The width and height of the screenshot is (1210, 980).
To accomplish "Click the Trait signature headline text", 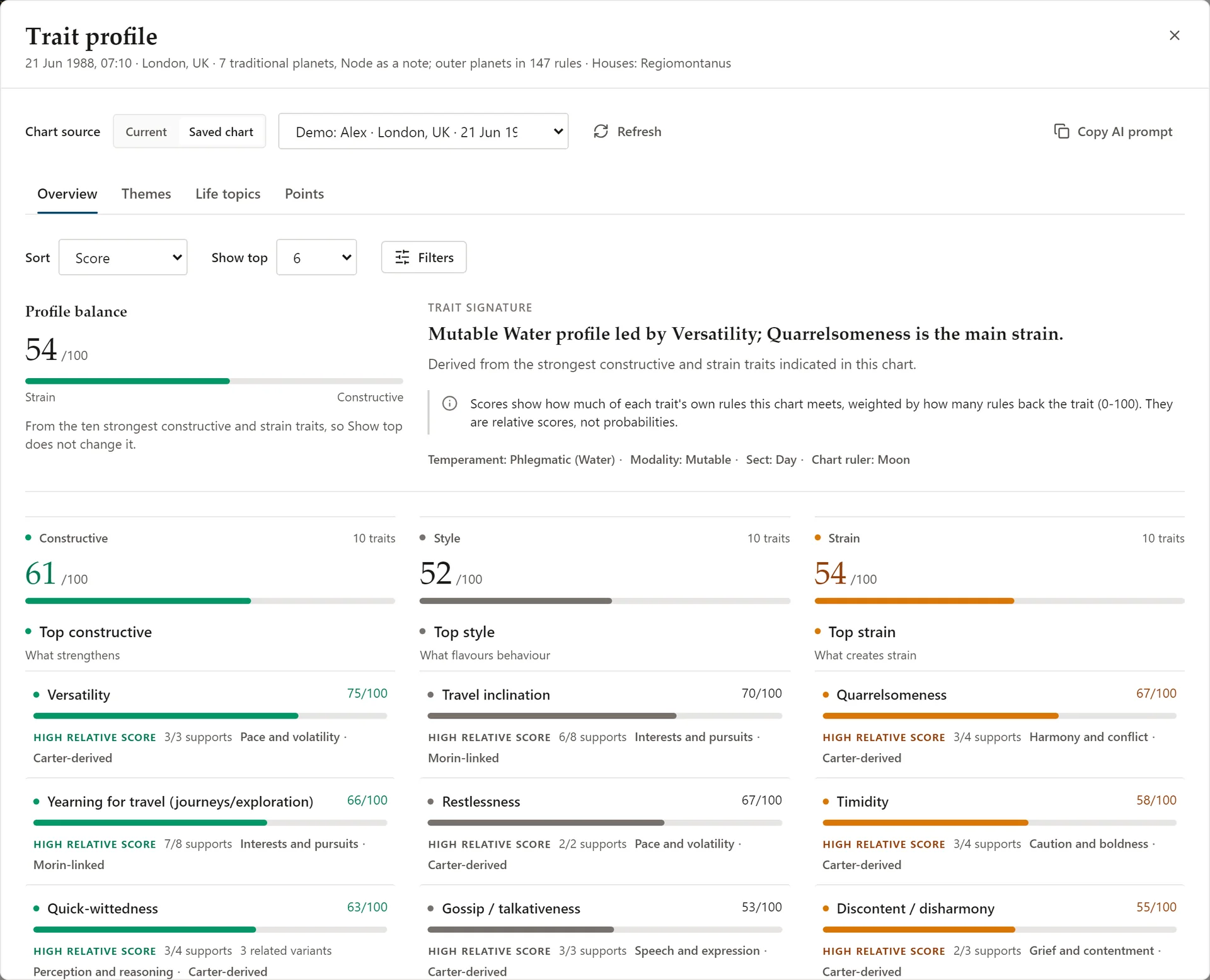I will pos(746,334).
